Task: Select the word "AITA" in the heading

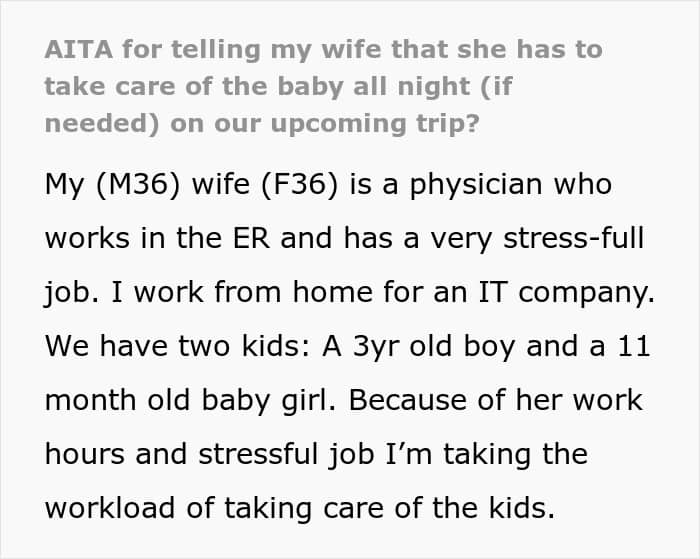Action: [x=79, y=49]
